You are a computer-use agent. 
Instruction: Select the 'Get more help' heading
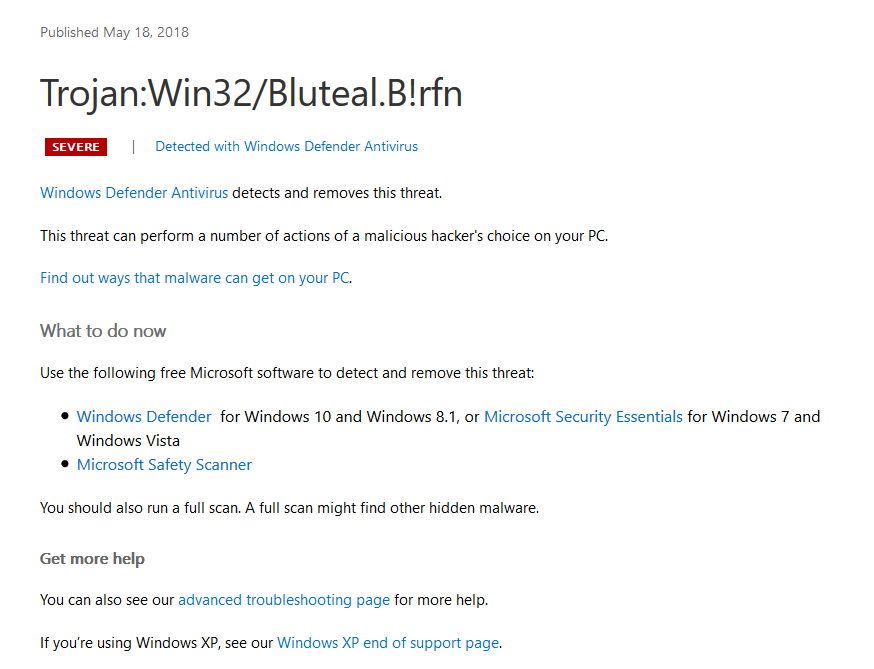pyautogui.click(x=92, y=559)
